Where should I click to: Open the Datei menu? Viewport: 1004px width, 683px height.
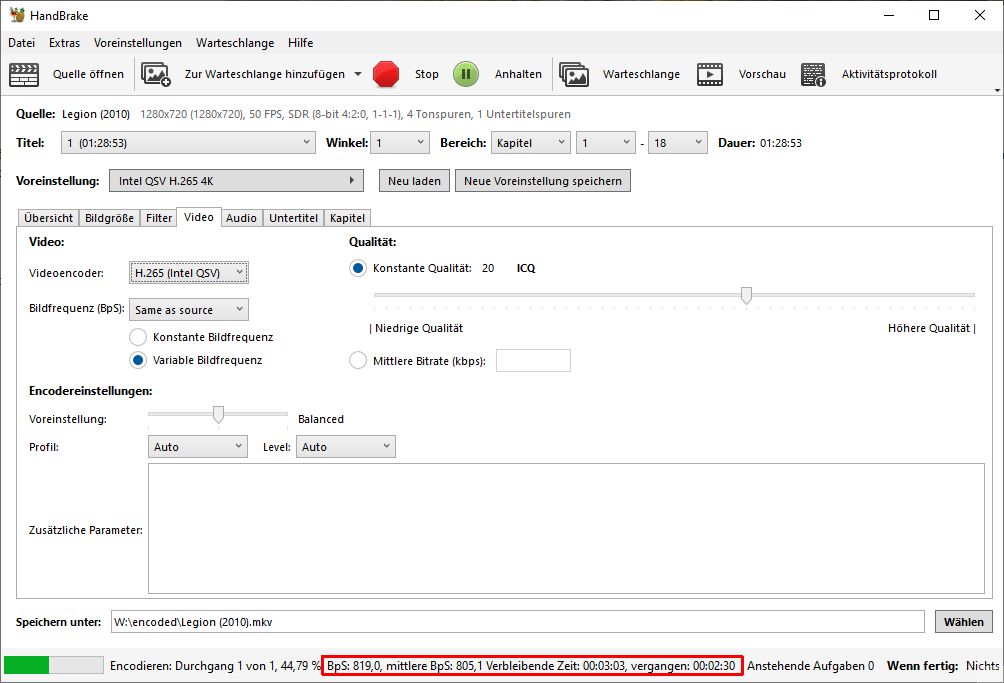21,43
